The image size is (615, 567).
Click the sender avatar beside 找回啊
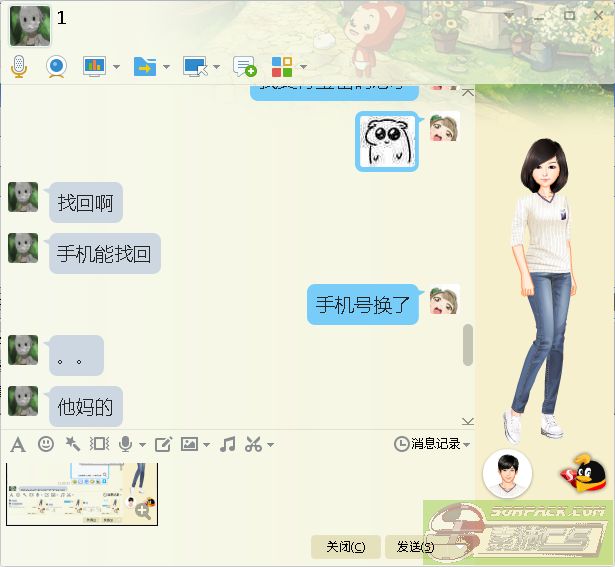(23, 197)
